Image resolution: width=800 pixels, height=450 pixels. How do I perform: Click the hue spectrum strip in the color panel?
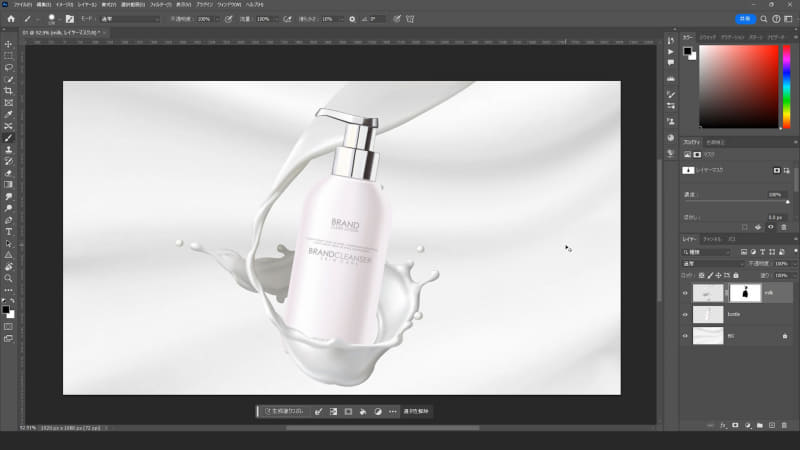[787, 86]
